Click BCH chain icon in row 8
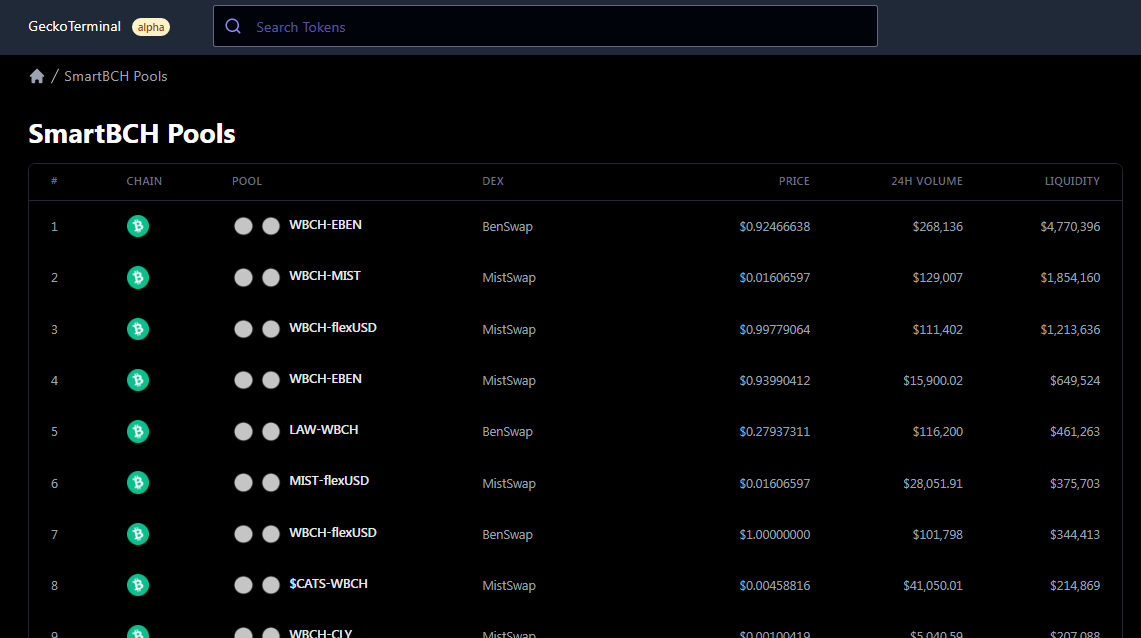Image resolution: width=1141 pixels, height=638 pixels. click(x=138, y=585)
